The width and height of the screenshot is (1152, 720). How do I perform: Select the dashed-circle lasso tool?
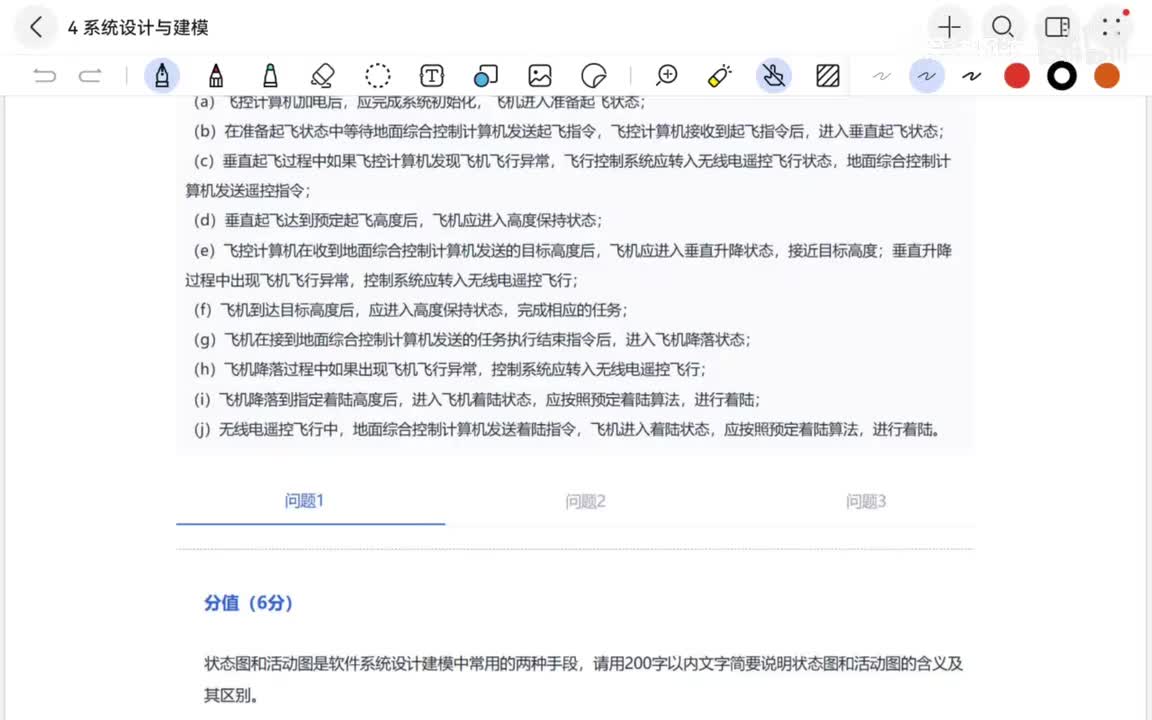tap(378, 75)
